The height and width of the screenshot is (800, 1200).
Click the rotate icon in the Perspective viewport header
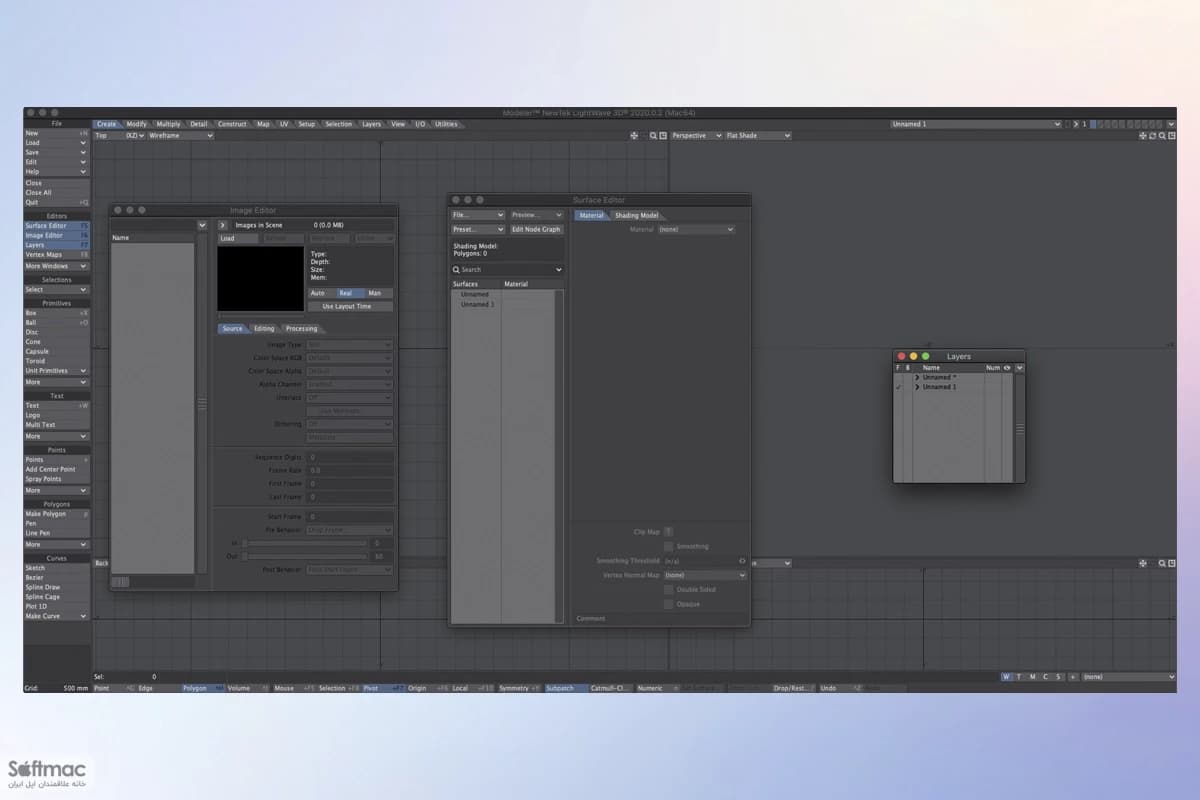[1153, 135]
